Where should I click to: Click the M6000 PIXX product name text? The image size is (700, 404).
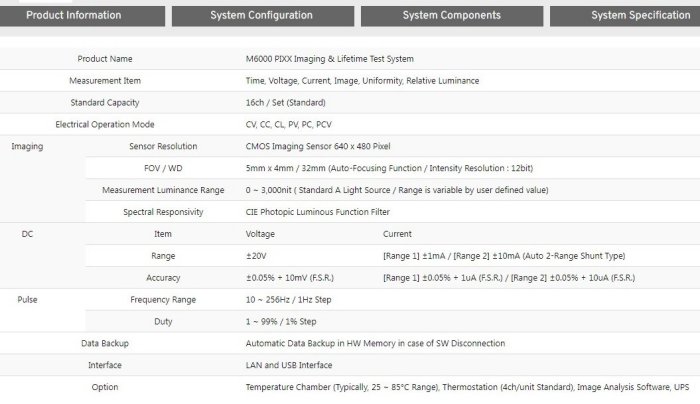click(x=329, y=59)
